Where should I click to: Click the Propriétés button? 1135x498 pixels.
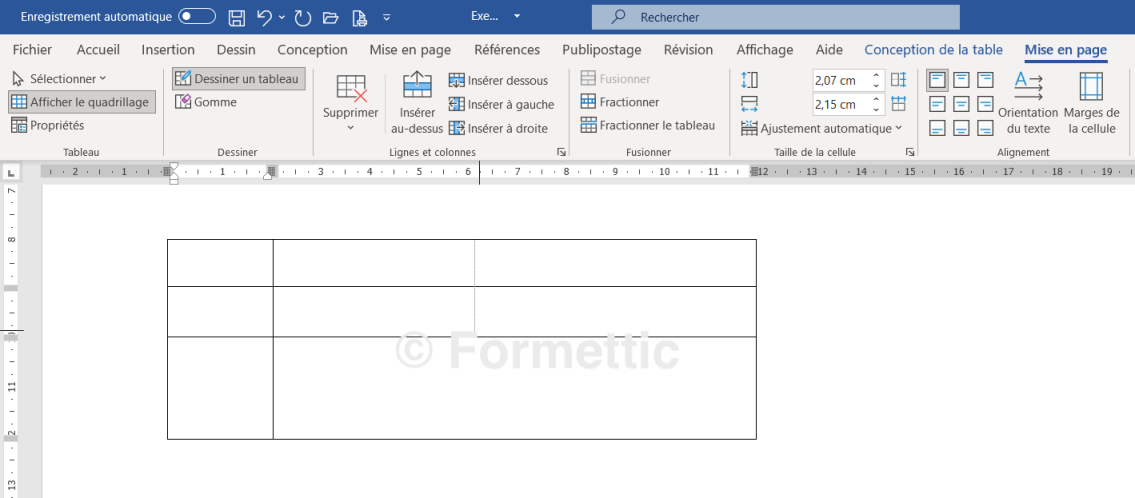click(x=48, y=125)
